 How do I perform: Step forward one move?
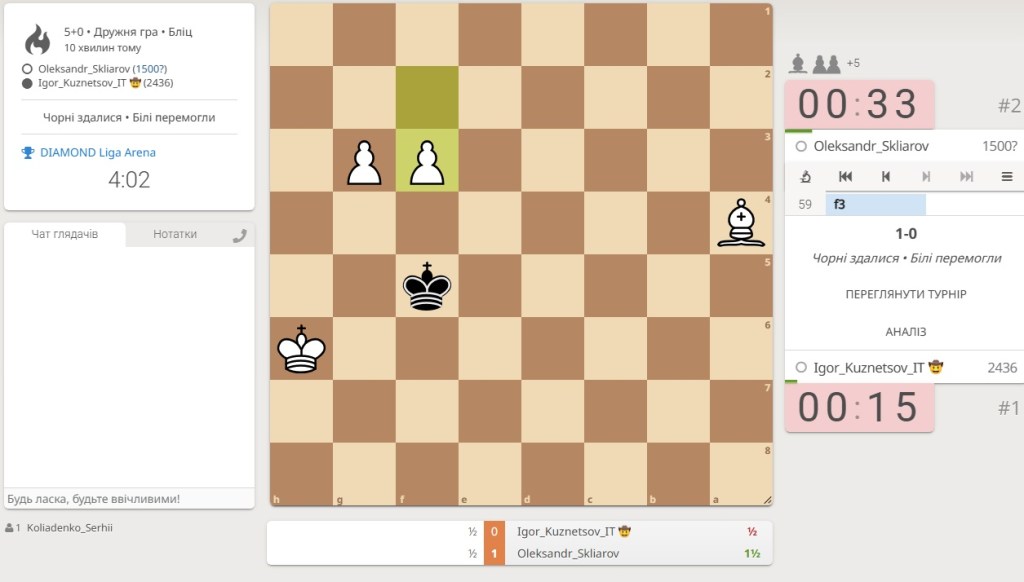(926, 176)
